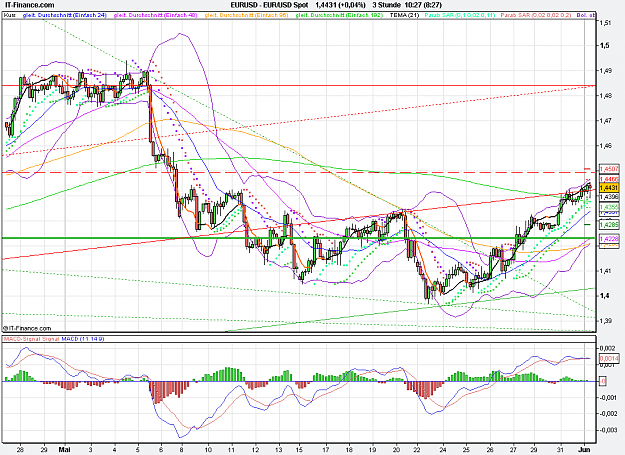Viewport: 625px width, 455px height.
Task: Click the MACD zero-line tag '0'
Action: click(603, 381)
